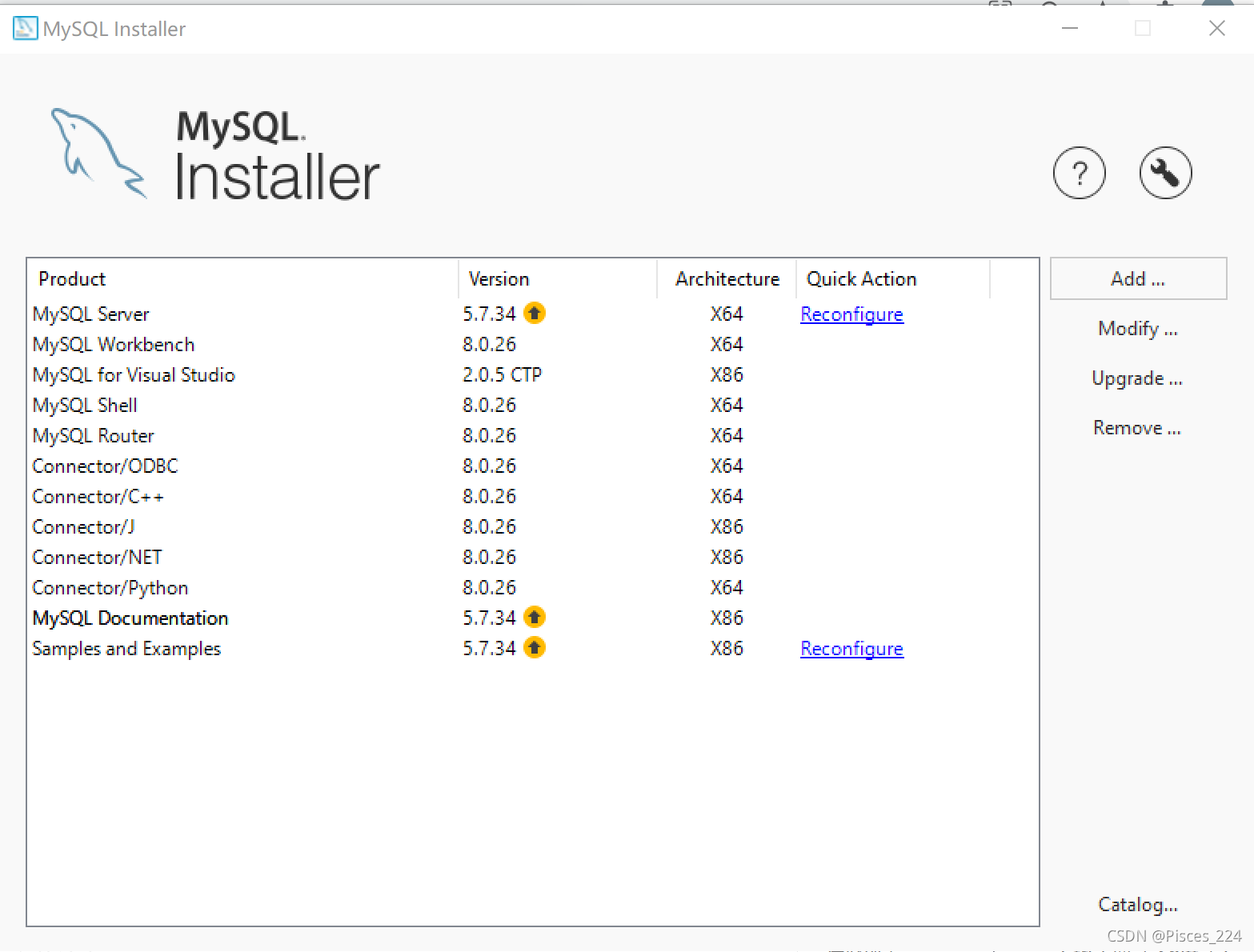Select the Connector/C++ row
The image size is (1254, 952).
pyautogui.click(x=532, y=497)
